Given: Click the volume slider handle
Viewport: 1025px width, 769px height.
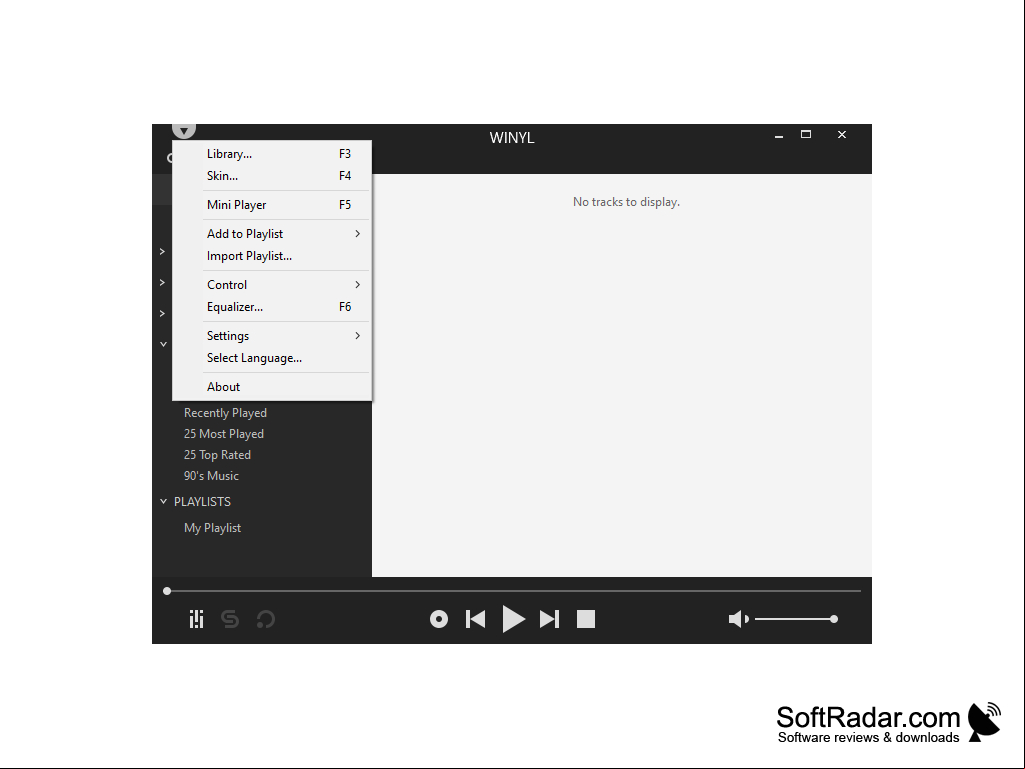Looking at the screenshot, I should (x=833, y=619).
